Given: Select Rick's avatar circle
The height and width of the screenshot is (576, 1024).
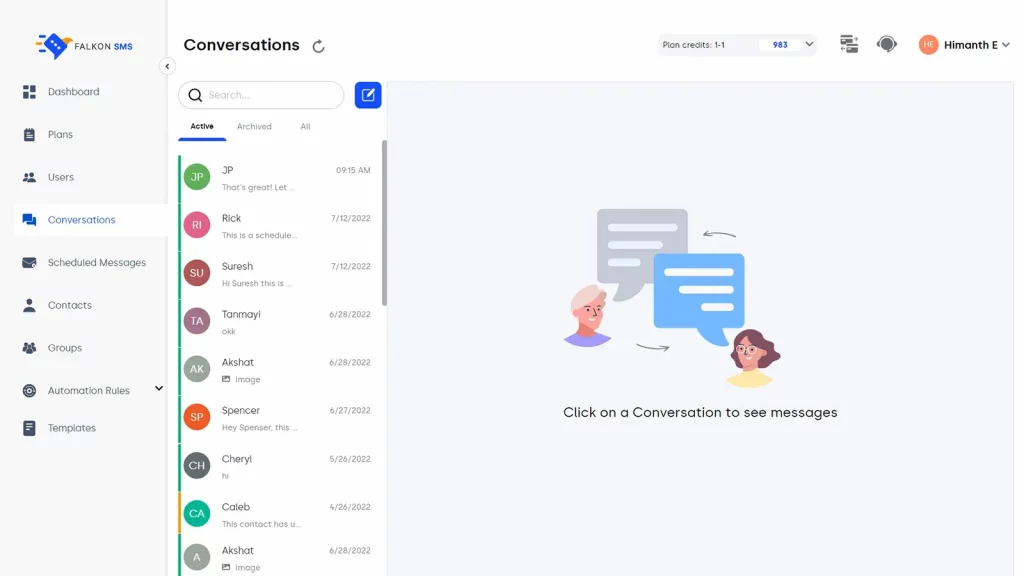Looking at the screenshot, I should [196, 224].
